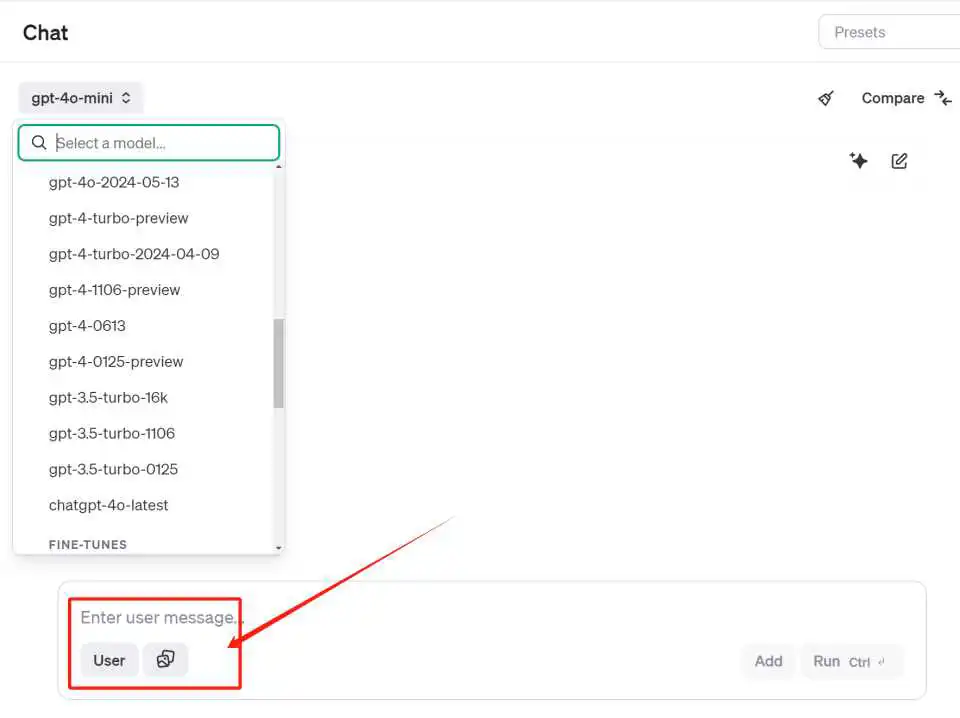960x718 pixels.
Task: Click the model list scrollbar thumb
Action: point(279,363)
